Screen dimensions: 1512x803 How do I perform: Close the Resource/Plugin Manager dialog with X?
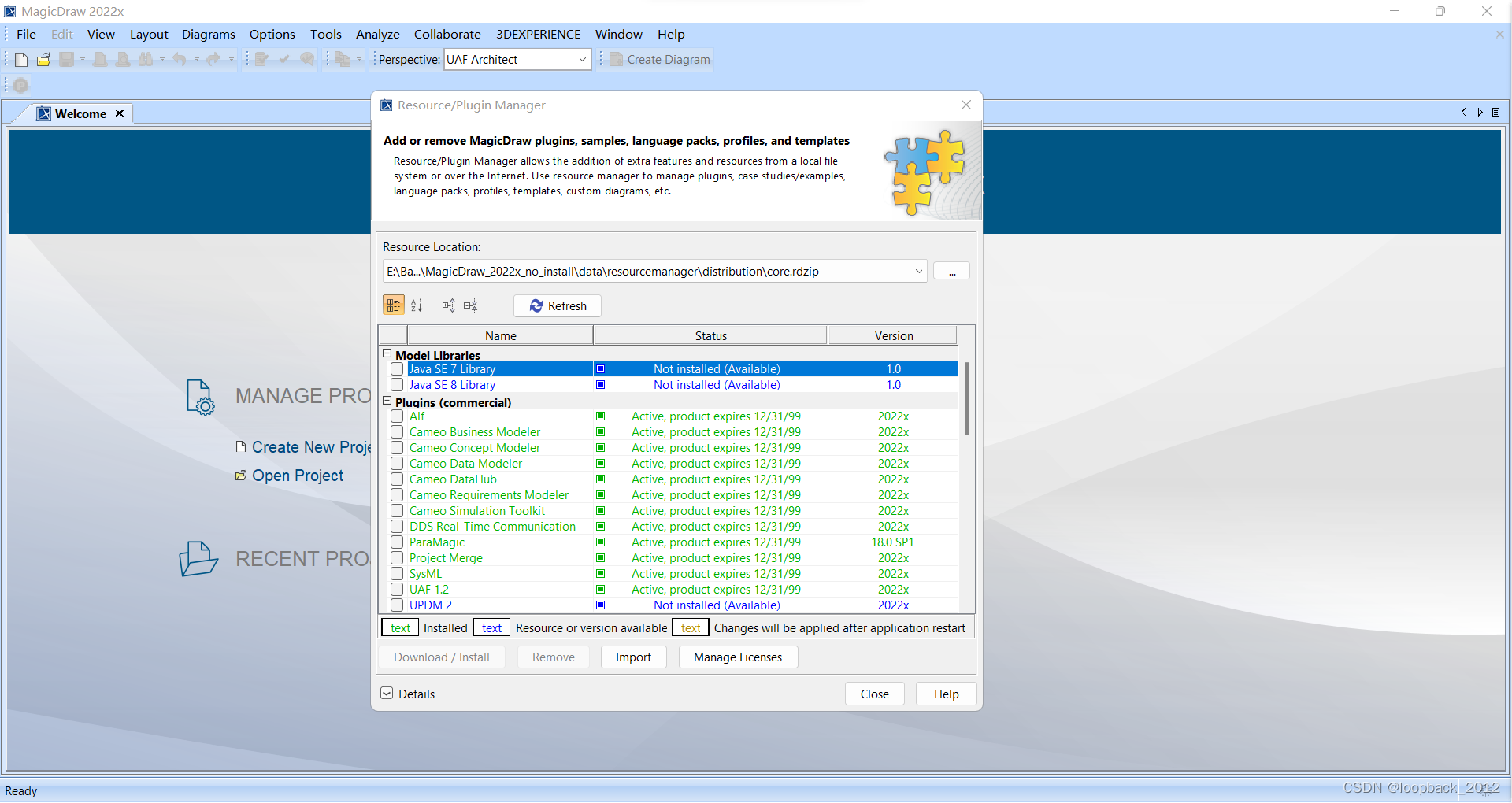966,105
